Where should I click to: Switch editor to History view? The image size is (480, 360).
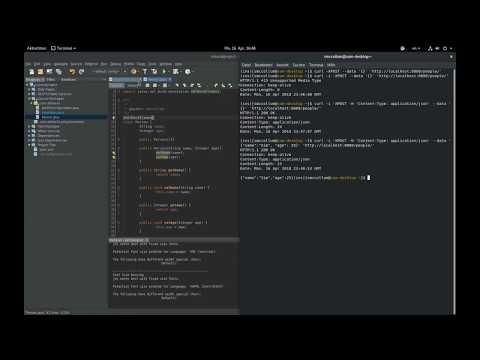coord(132,86)
